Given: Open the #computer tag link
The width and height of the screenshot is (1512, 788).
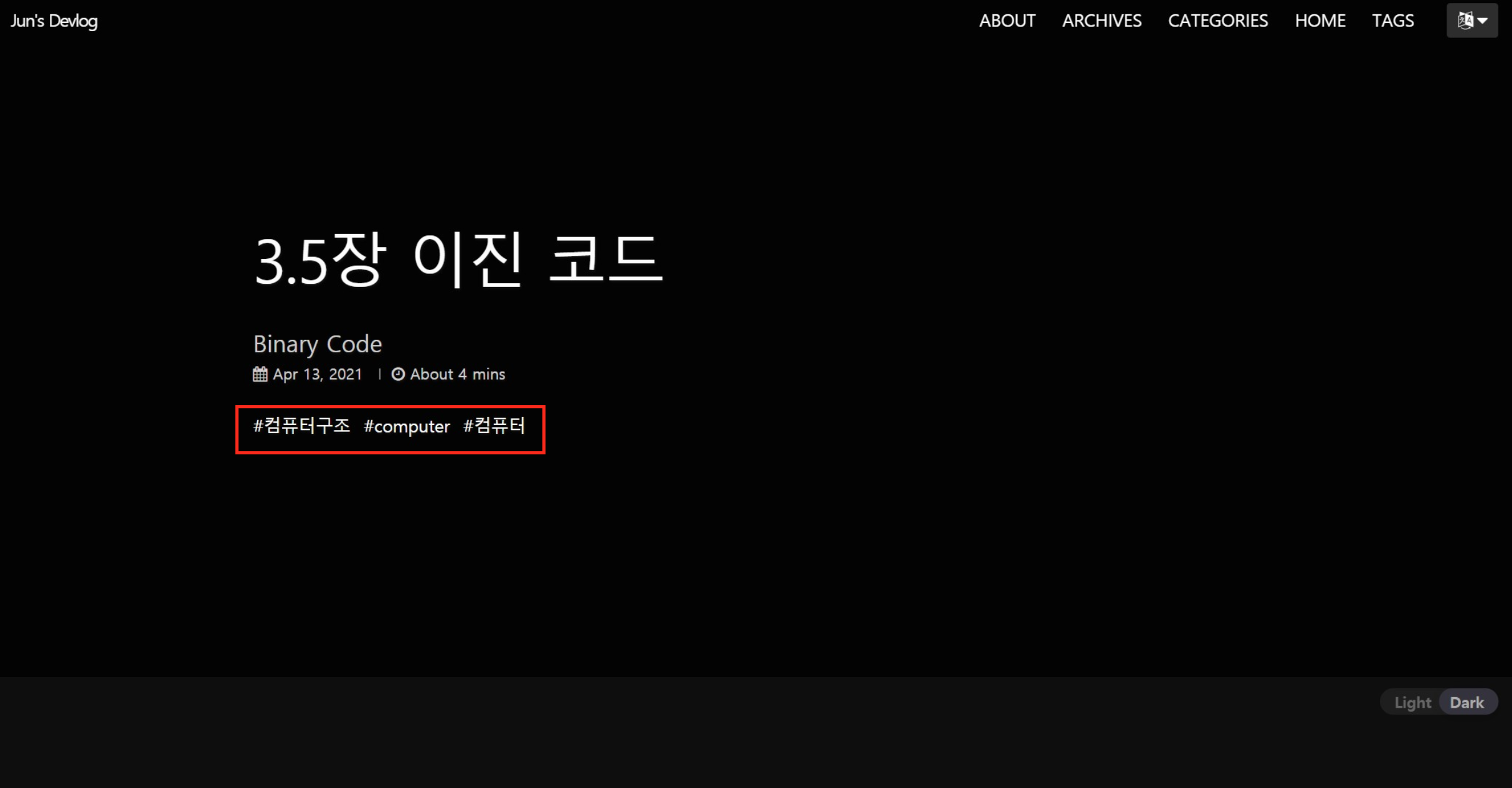Looking at the screenshot, I should (x=407, y=427).
